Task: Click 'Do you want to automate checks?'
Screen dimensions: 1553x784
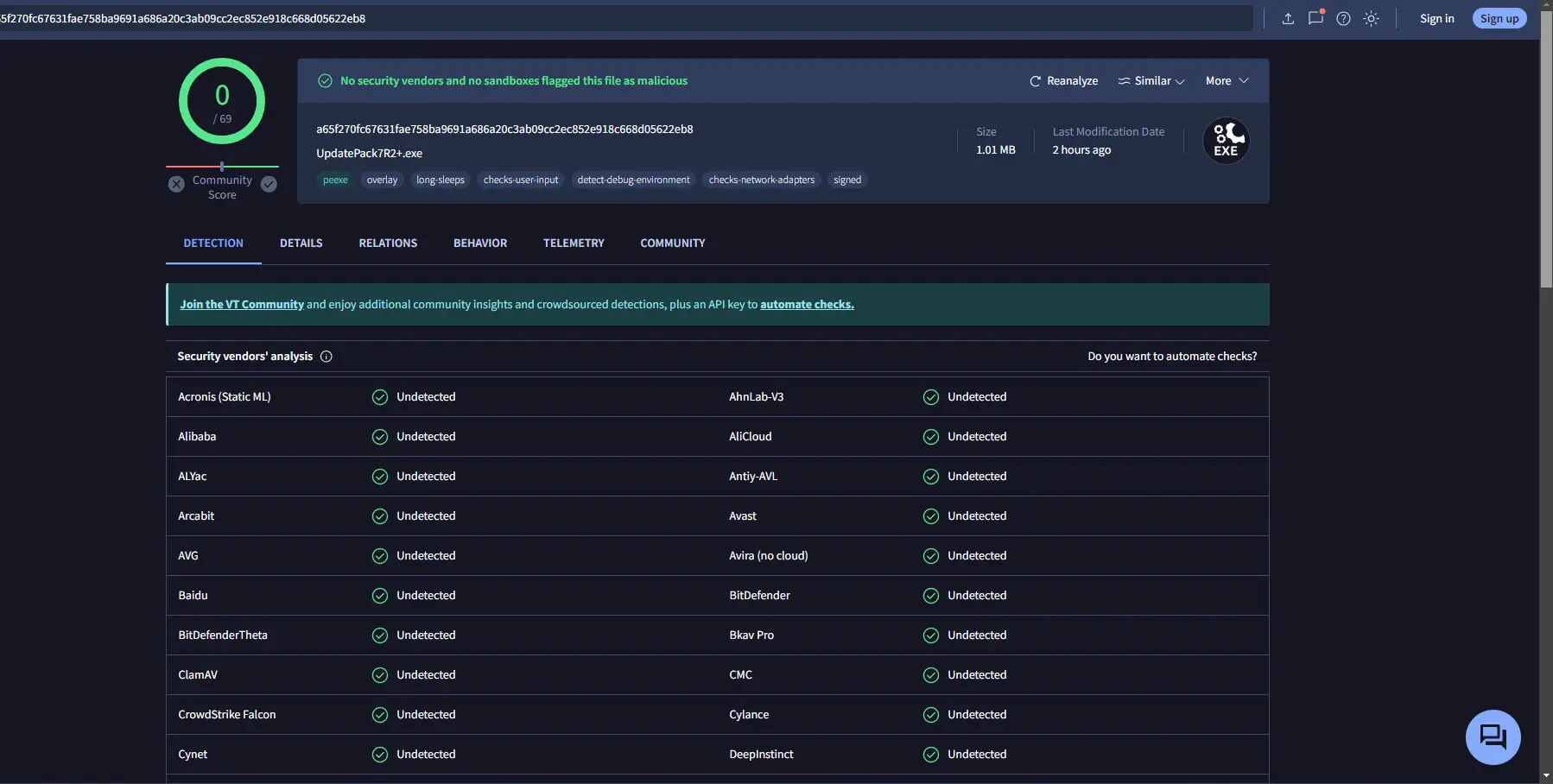Action: click(x=1172, y=357)
